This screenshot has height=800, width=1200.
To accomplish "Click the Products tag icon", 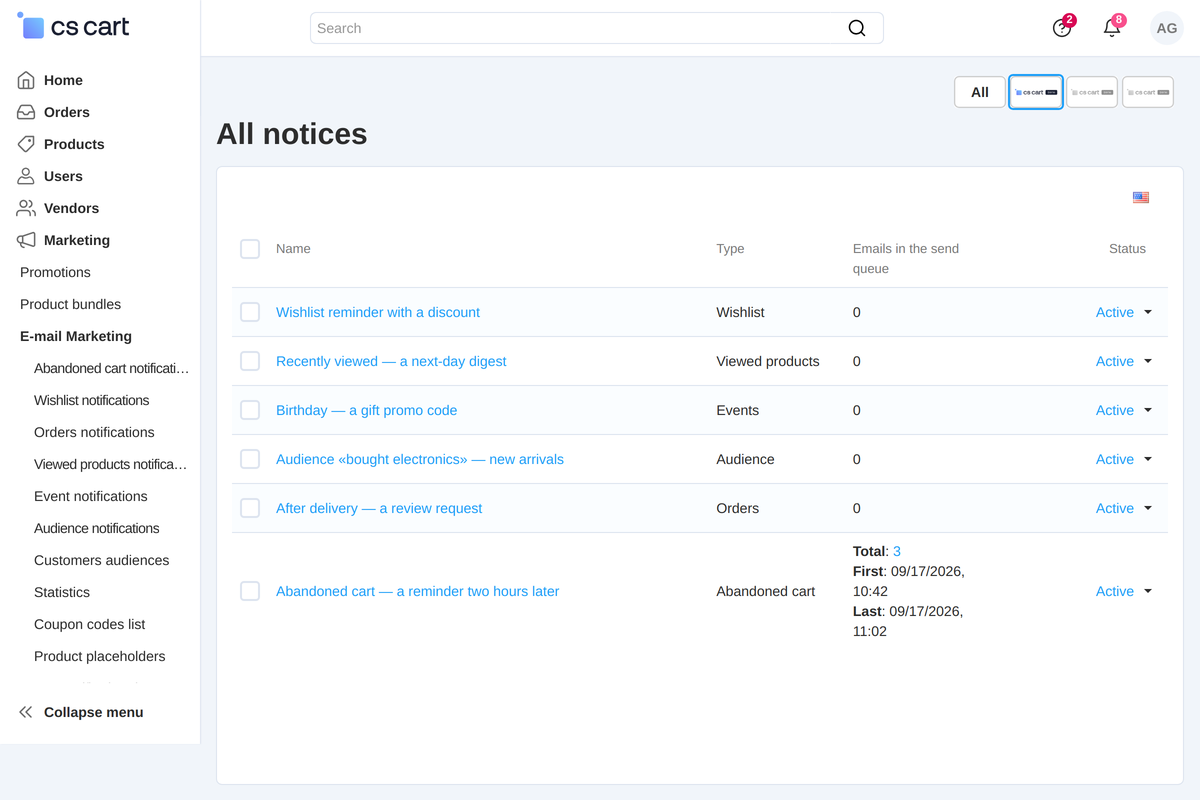I will tap(26, 144).
